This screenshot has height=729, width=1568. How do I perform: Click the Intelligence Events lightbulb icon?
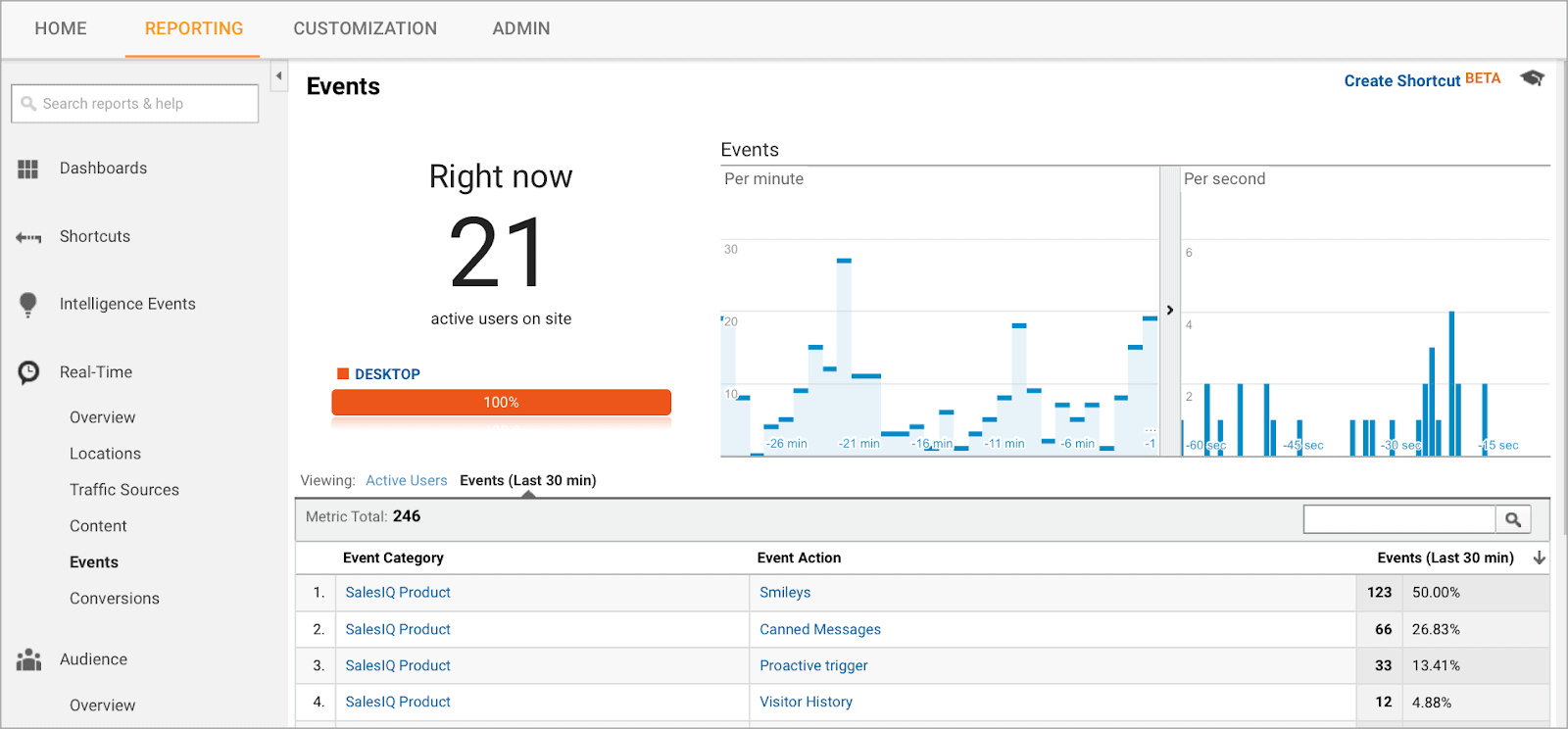coord(28,305)
